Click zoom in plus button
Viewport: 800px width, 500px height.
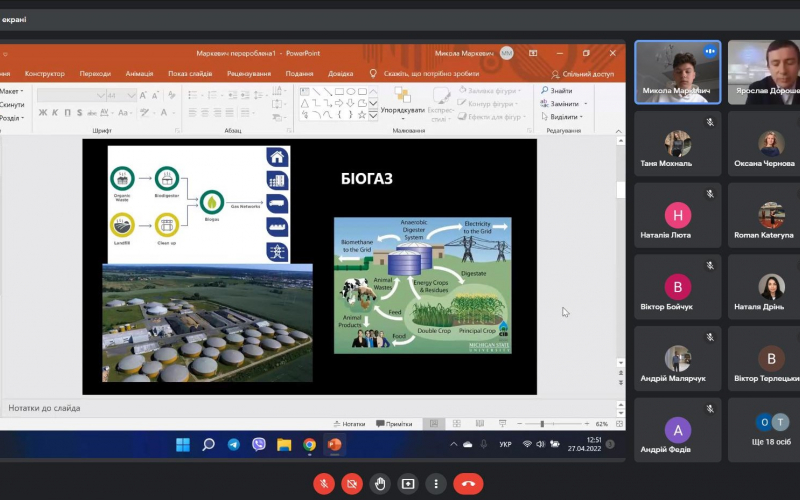pyautogui.click(x=587, y=424)
